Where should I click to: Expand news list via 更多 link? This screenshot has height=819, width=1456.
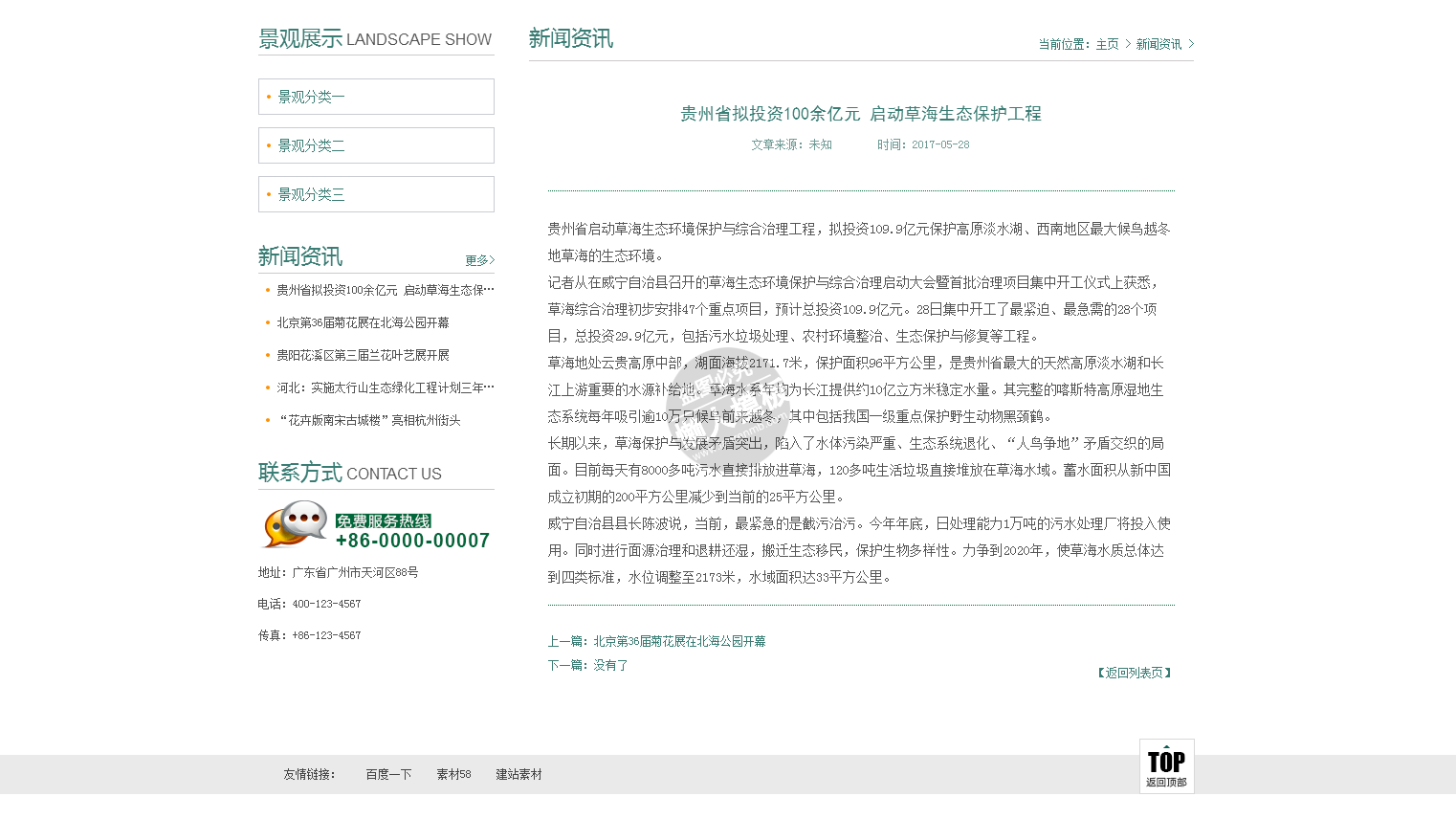coord(479,260)
